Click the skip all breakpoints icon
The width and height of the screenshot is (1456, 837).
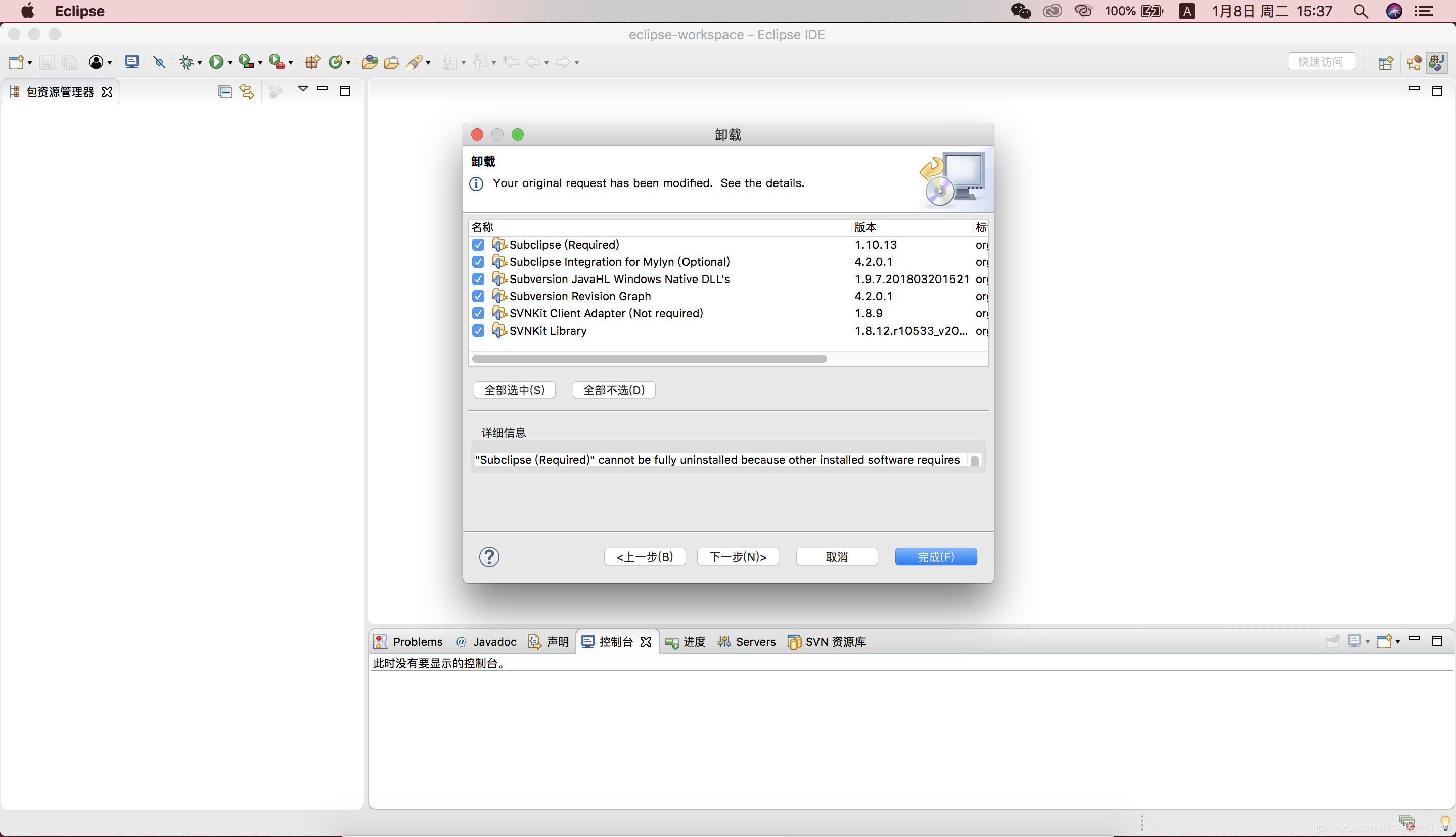(159, 62)
